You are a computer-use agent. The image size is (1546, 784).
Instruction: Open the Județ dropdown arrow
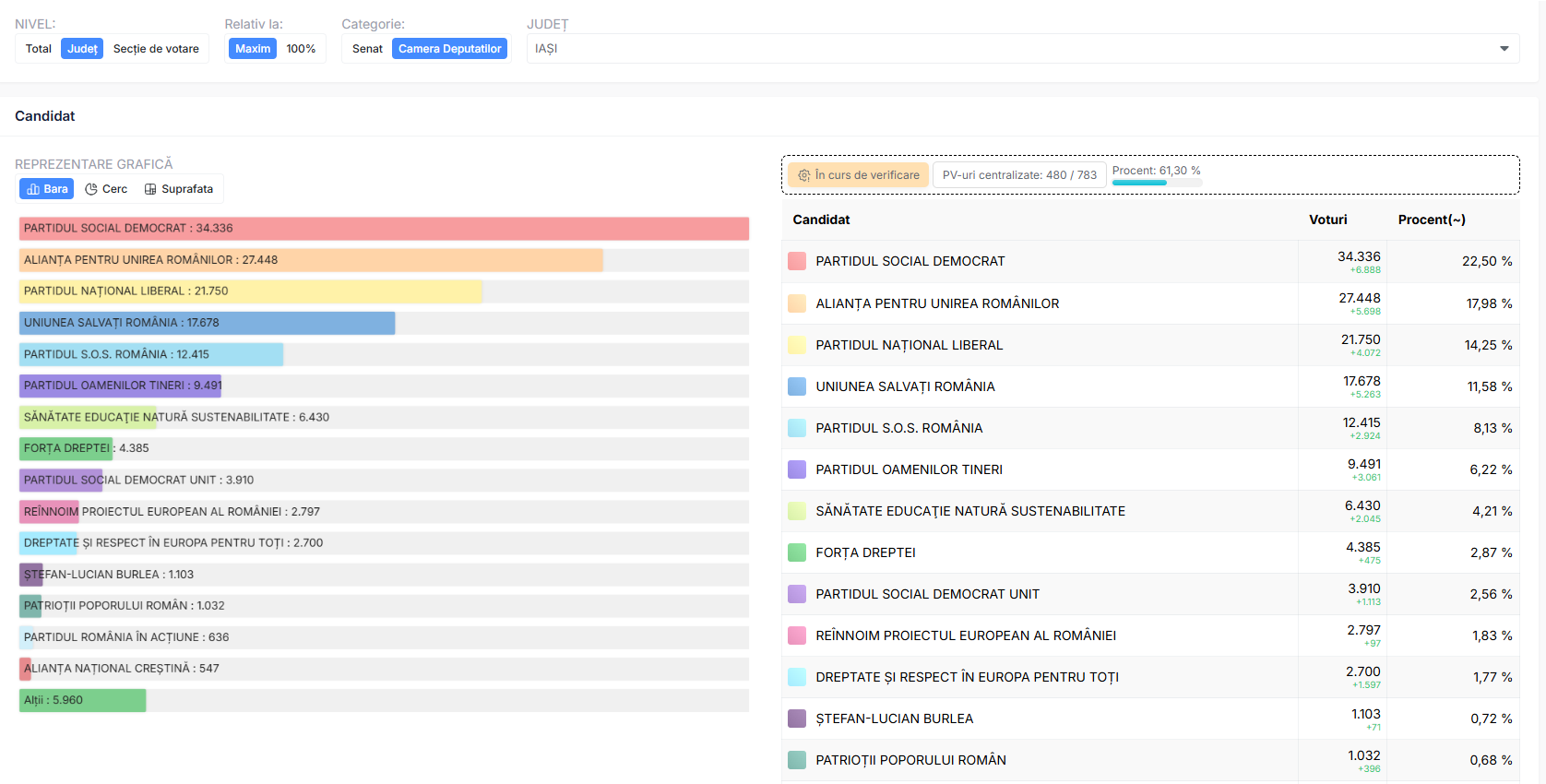click(x=1504, y=49)
